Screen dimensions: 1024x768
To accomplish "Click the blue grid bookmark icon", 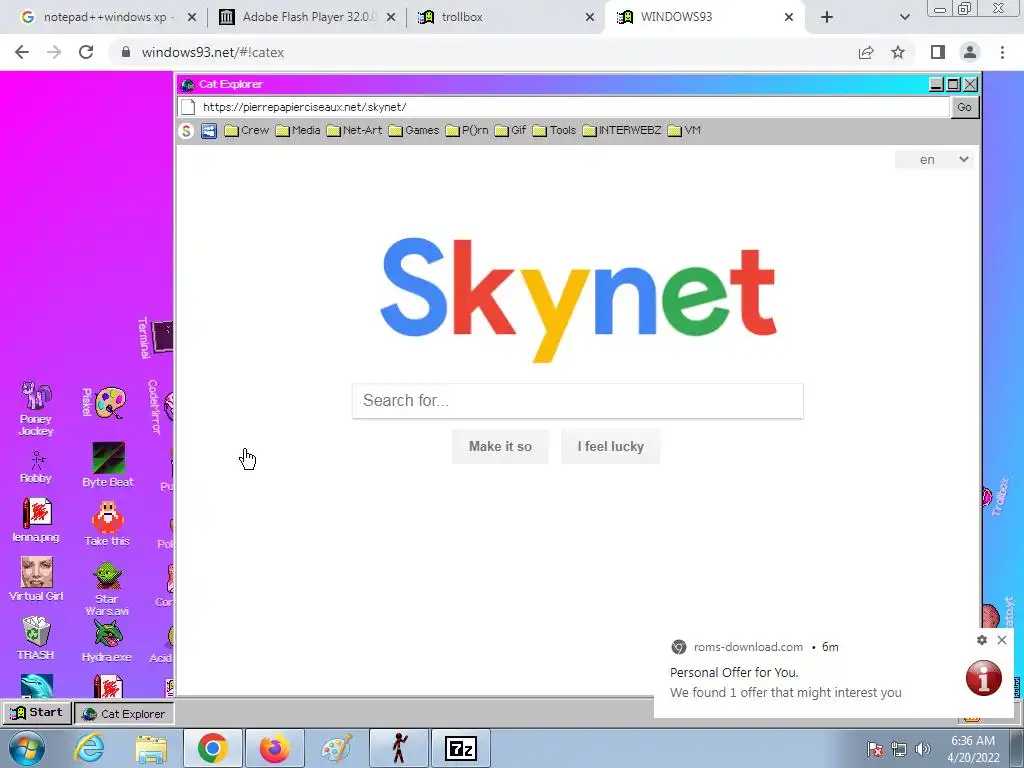I will pos(209,131).
